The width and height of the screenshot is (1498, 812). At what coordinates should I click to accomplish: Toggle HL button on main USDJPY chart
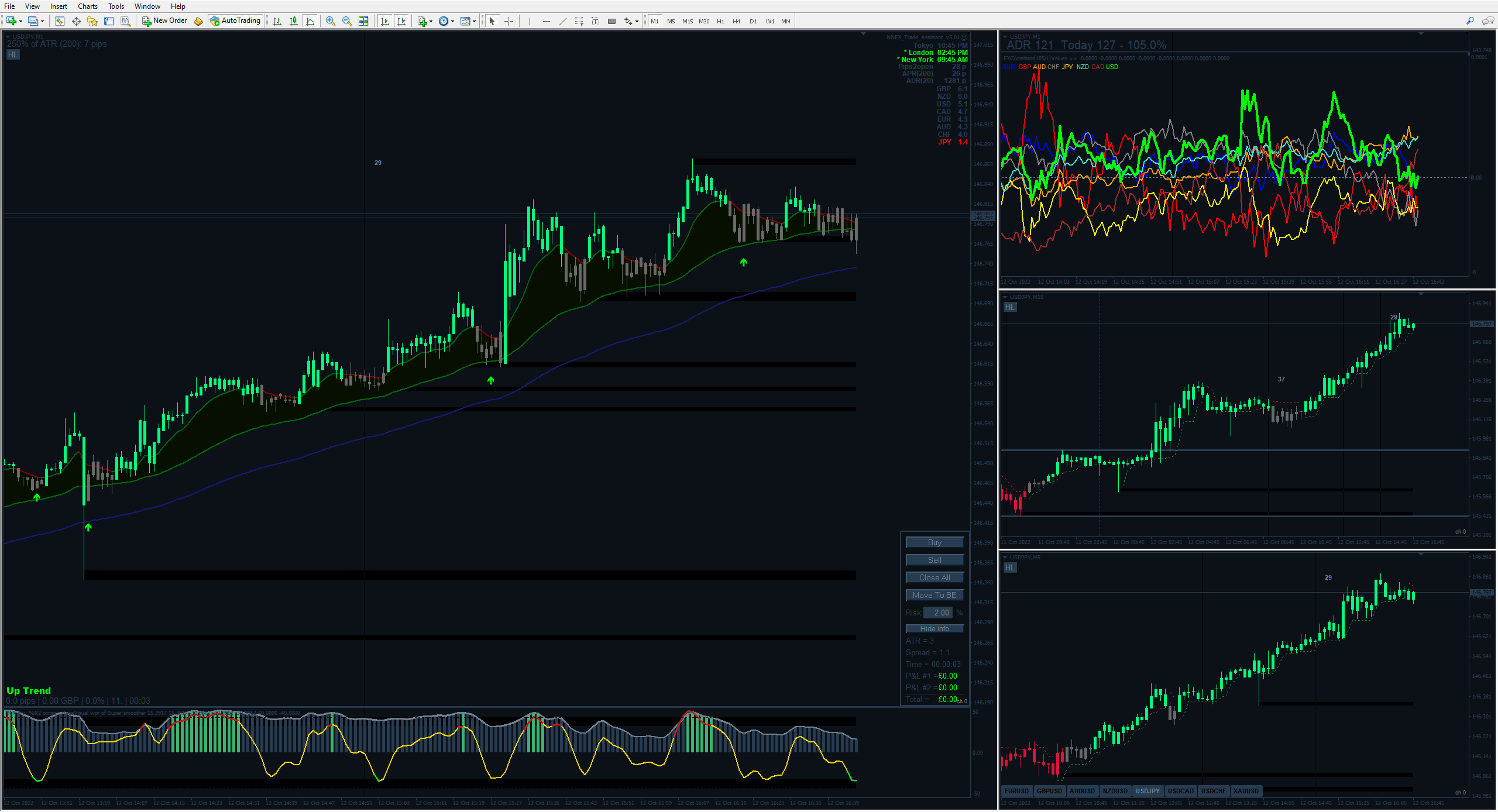(13, 54)
